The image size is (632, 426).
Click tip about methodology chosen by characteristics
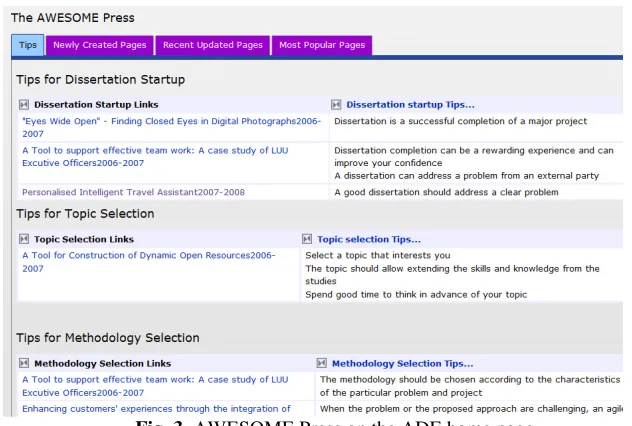coord(470,386)
